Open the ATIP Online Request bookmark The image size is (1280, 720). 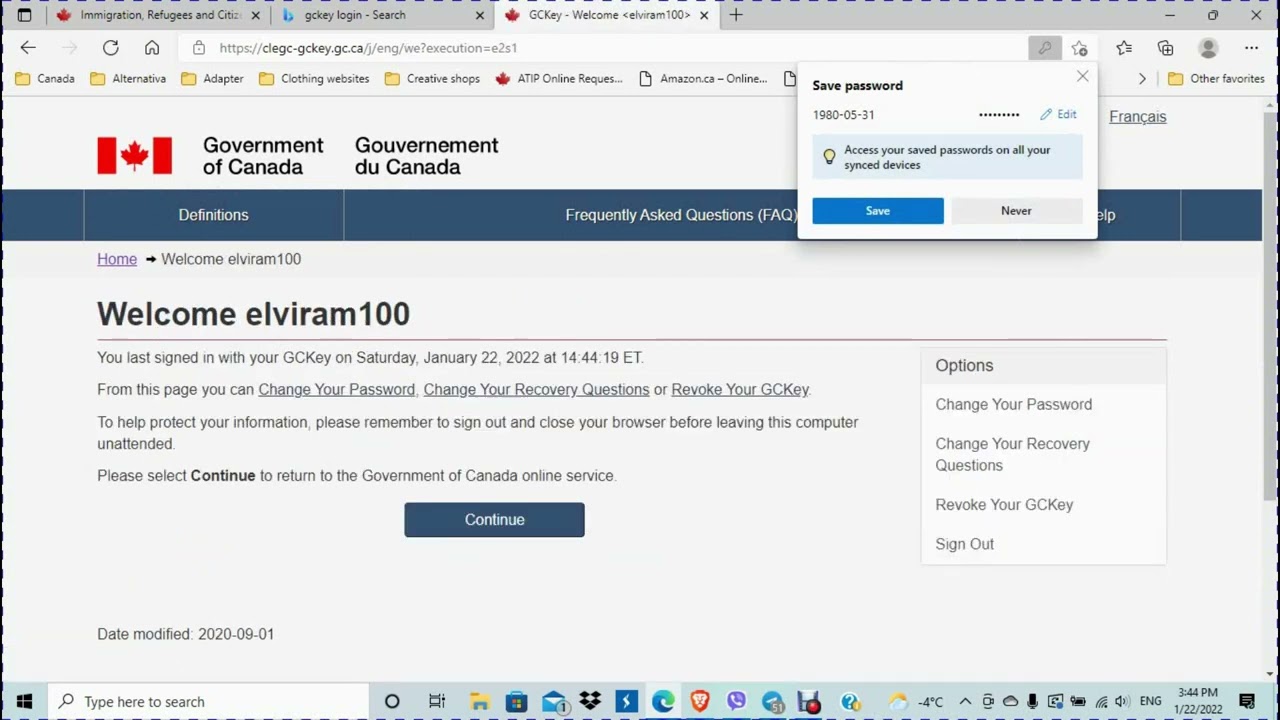click(x=559, y=78)
